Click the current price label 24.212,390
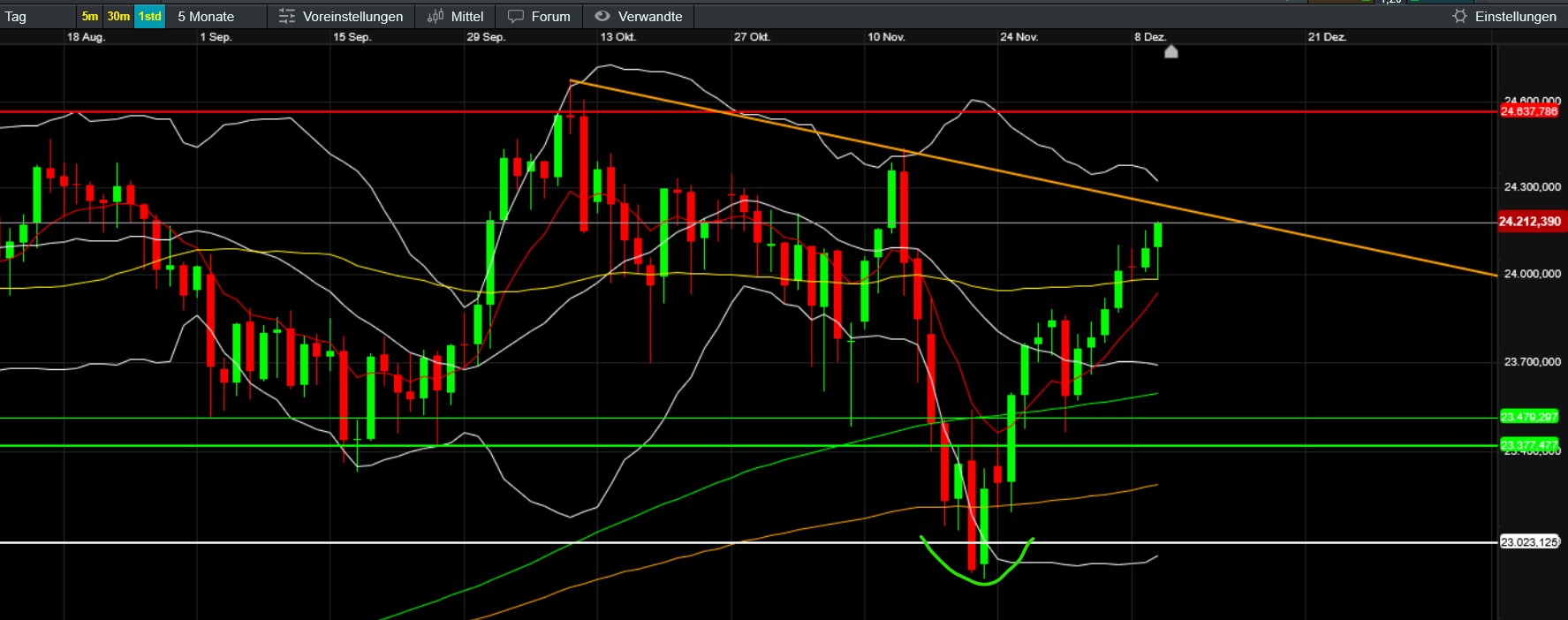Image resolution: width=1568 pixels, height=620 pixels. click(1530, 222)
